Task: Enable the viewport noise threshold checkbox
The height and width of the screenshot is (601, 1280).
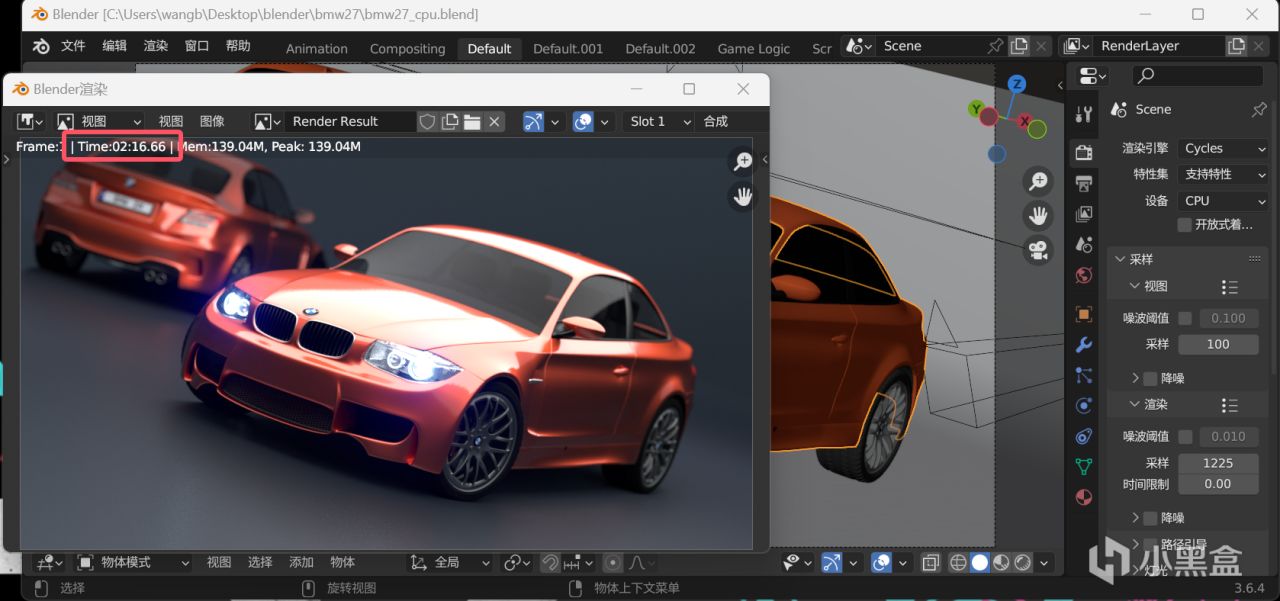Action: point(1185,318)
